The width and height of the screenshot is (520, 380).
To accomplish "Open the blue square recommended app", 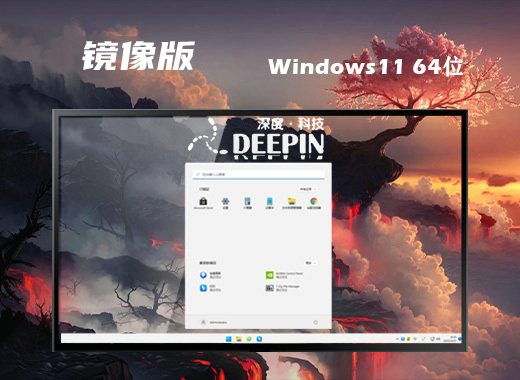I will 210,288.
